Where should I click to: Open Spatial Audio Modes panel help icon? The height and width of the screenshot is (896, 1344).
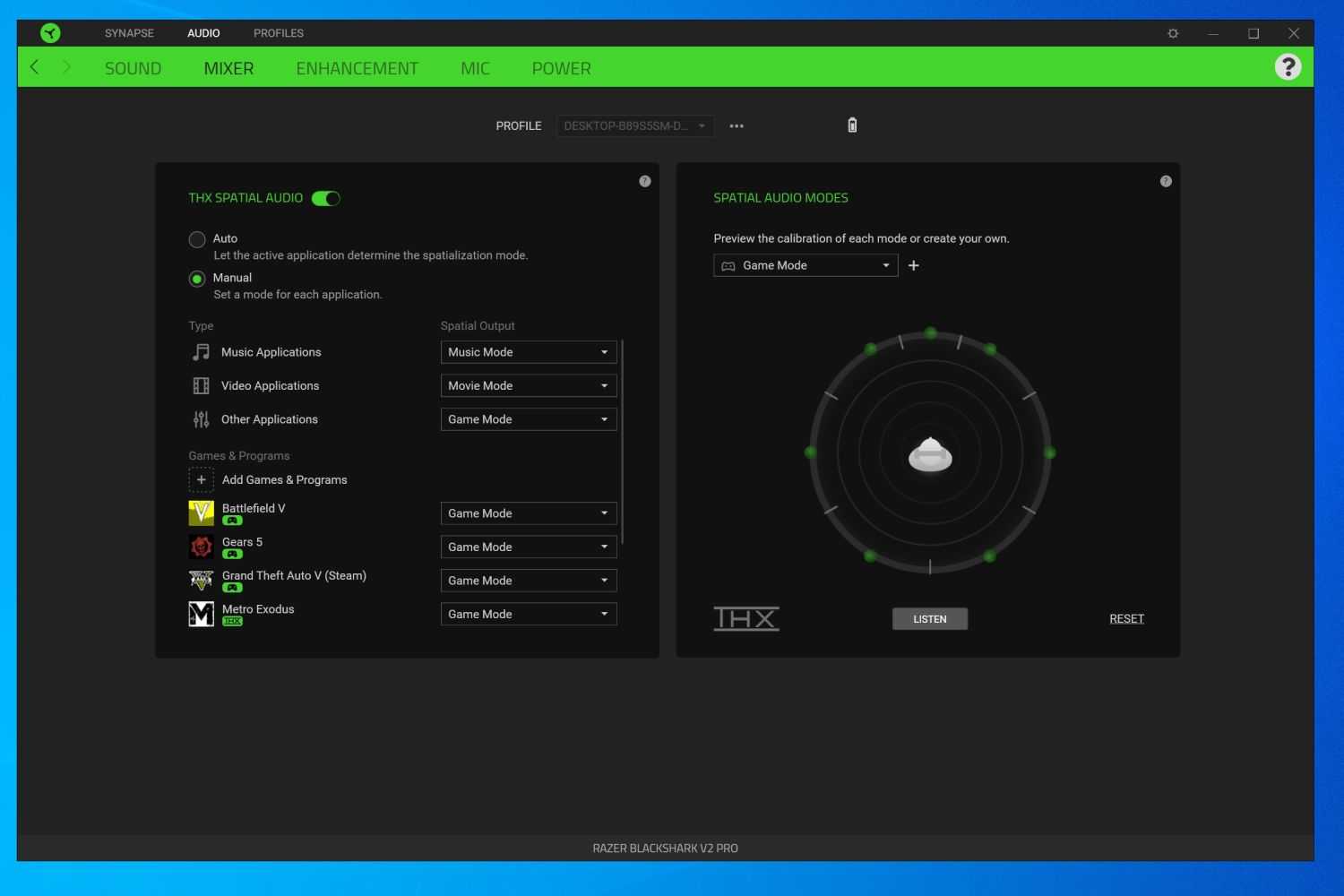1166,181
